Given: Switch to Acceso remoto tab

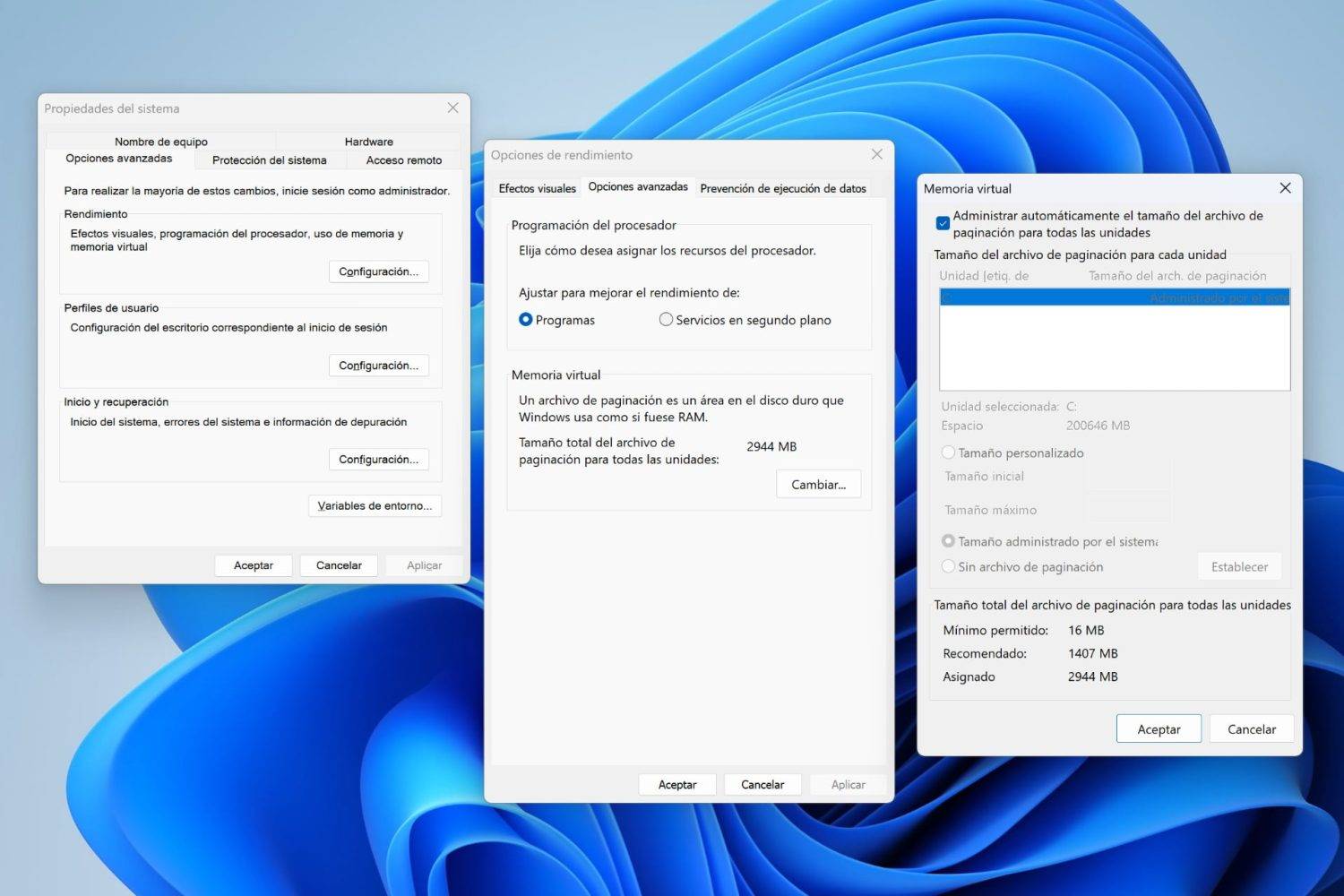Looking at the screenshot, I should click(x=404, y=160).
